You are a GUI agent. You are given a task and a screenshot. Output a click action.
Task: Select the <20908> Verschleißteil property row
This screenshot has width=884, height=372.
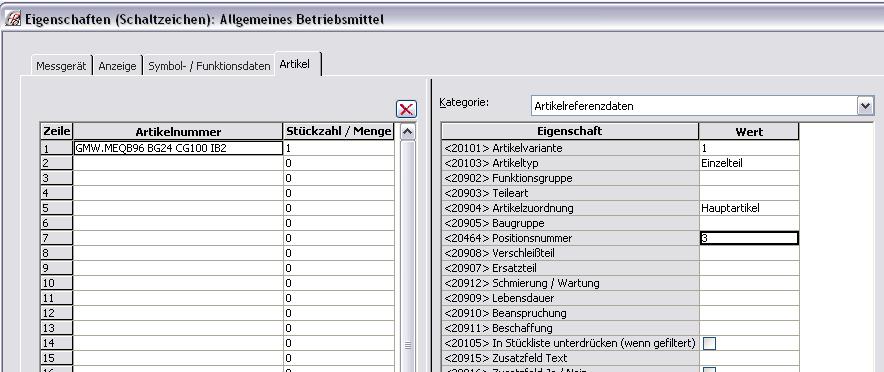(570, 253)
